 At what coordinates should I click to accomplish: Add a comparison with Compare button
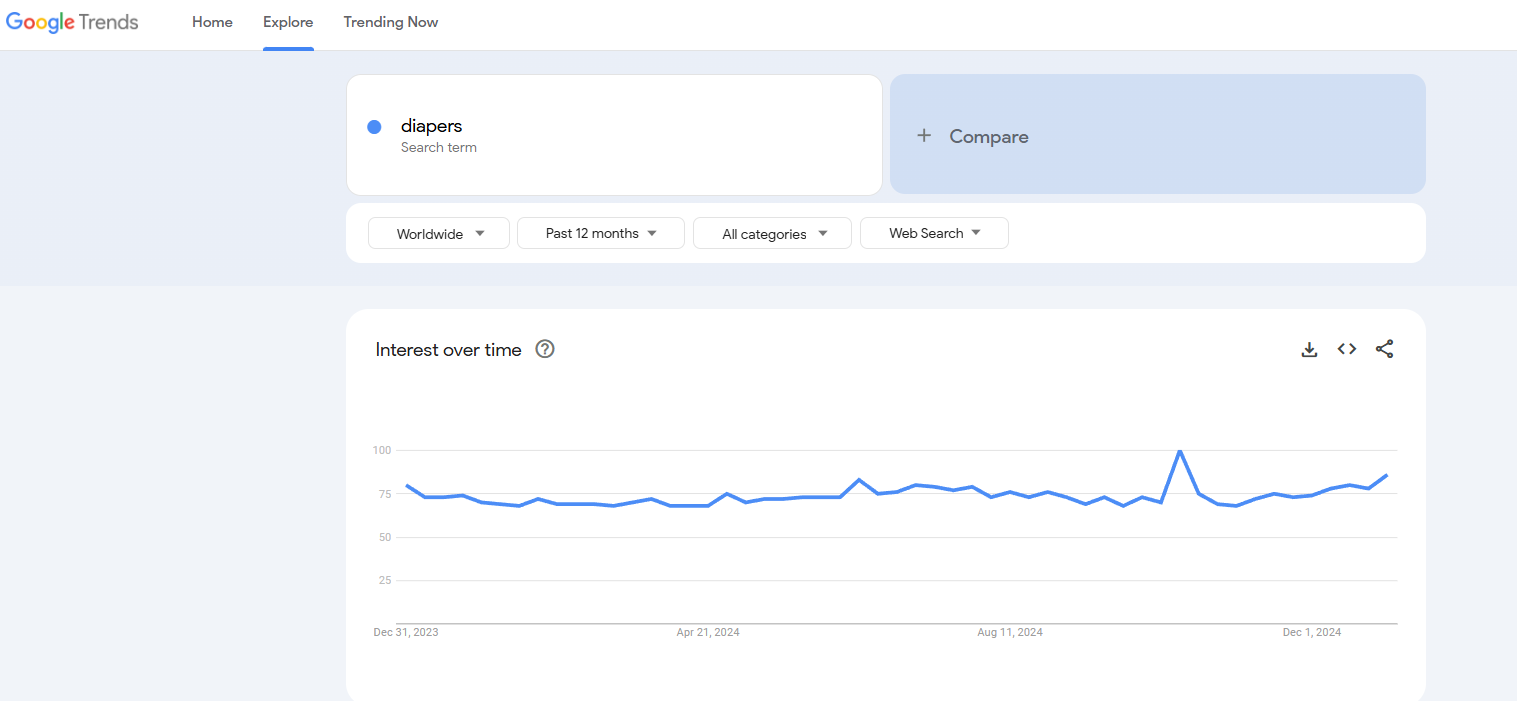click(1158, 134)
